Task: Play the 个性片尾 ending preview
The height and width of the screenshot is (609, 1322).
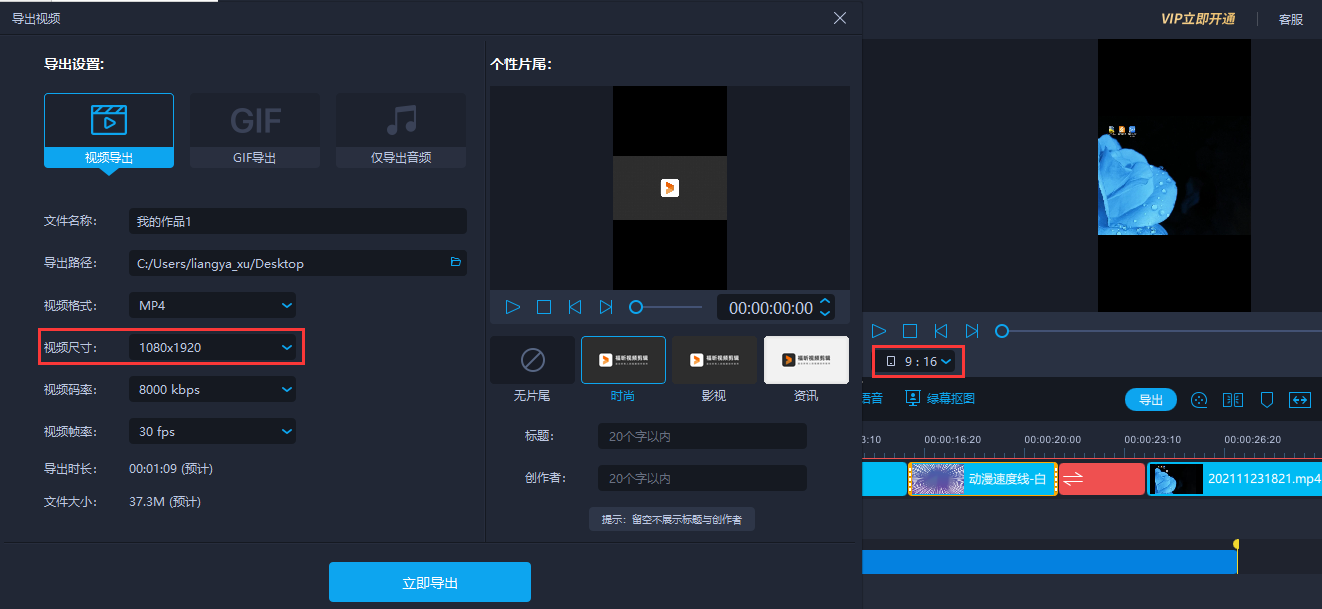Action: pos(513,307)
